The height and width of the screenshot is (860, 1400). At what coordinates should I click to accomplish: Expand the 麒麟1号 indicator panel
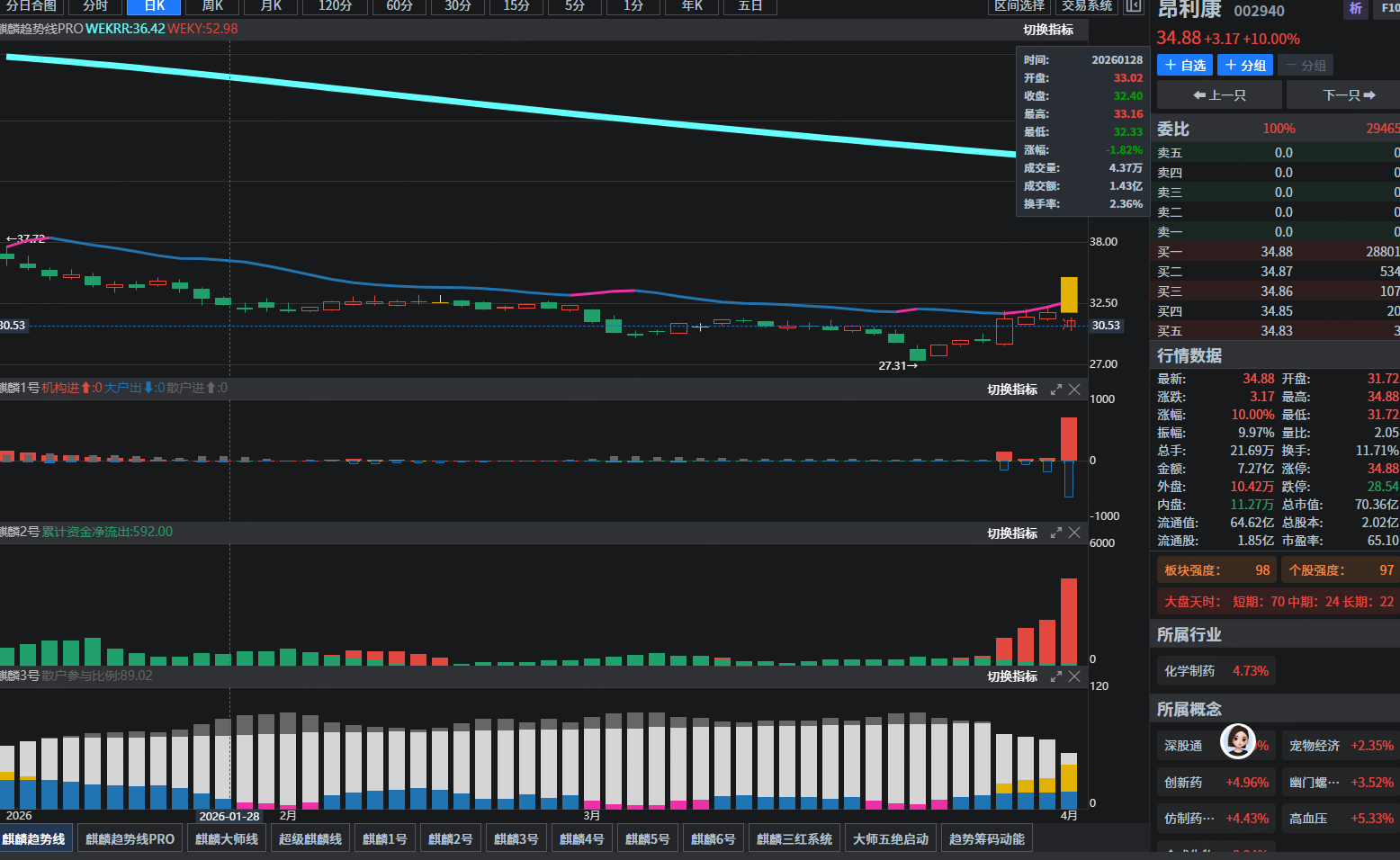1056,390
